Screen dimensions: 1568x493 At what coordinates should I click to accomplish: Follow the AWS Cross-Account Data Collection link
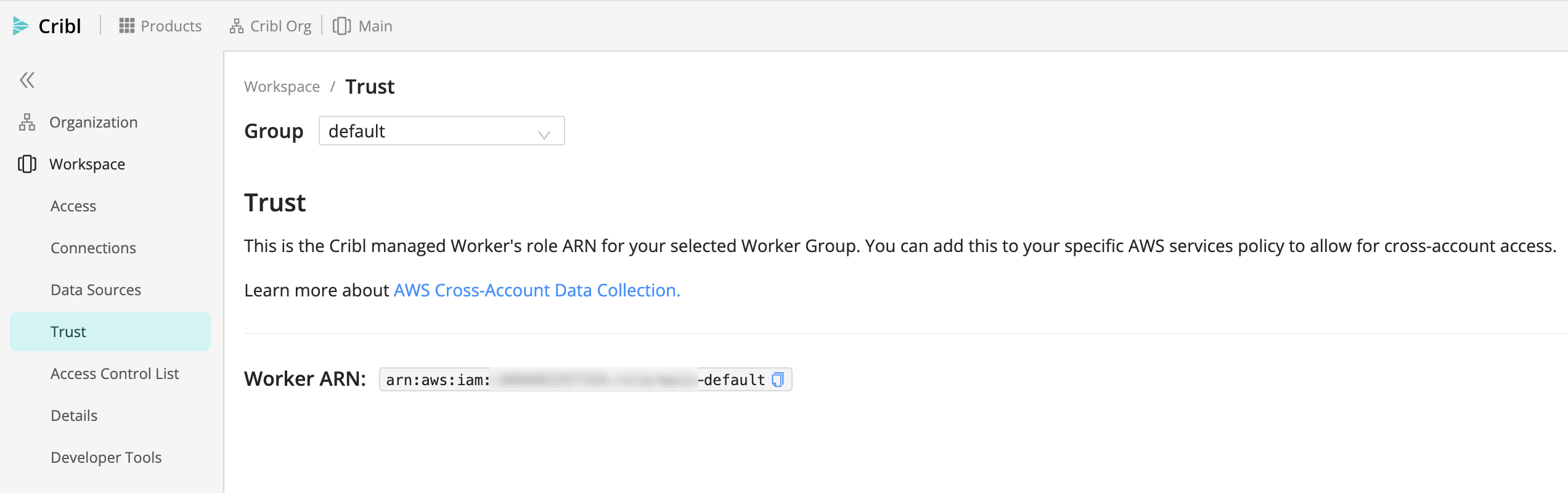(x=536, y=290)
